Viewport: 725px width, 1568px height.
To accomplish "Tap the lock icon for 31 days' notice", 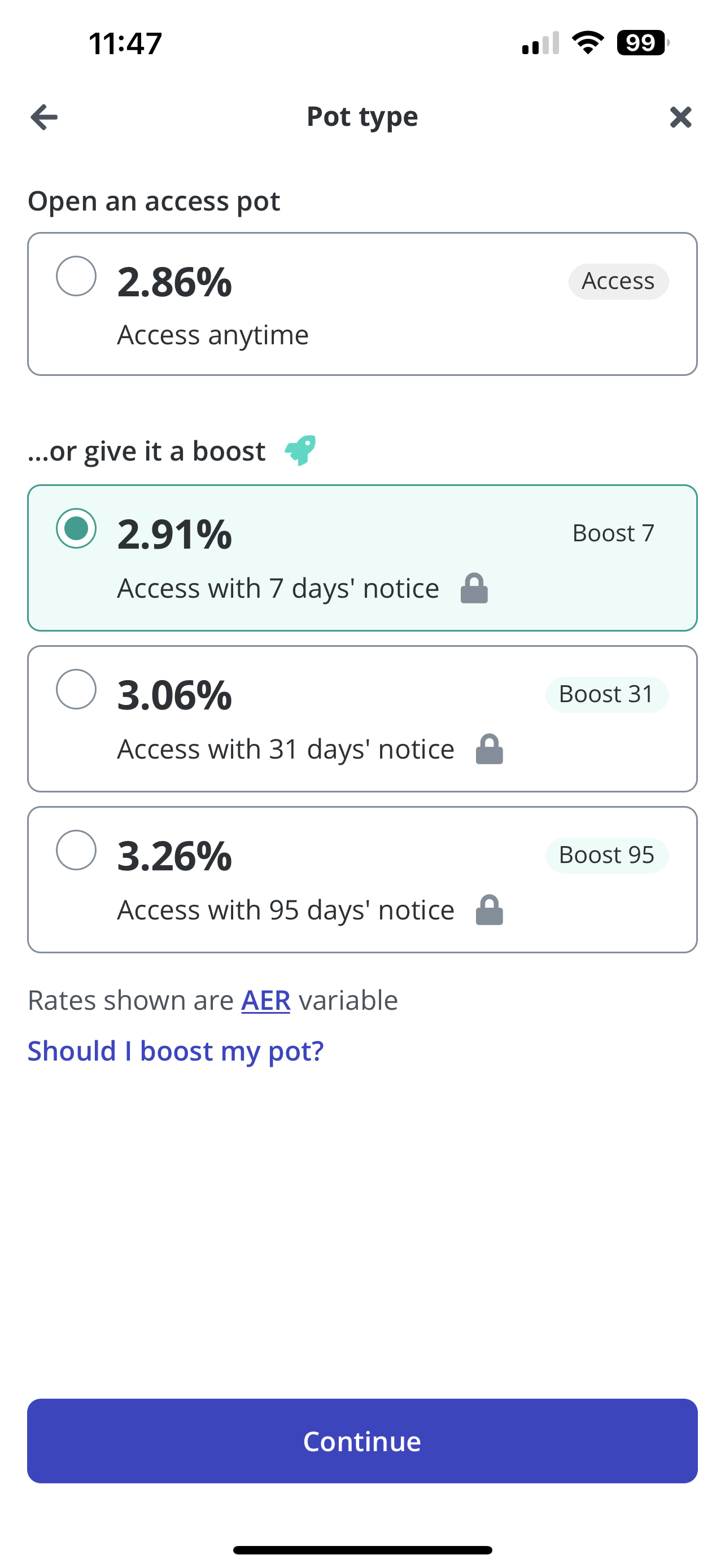I will point(490,748).
